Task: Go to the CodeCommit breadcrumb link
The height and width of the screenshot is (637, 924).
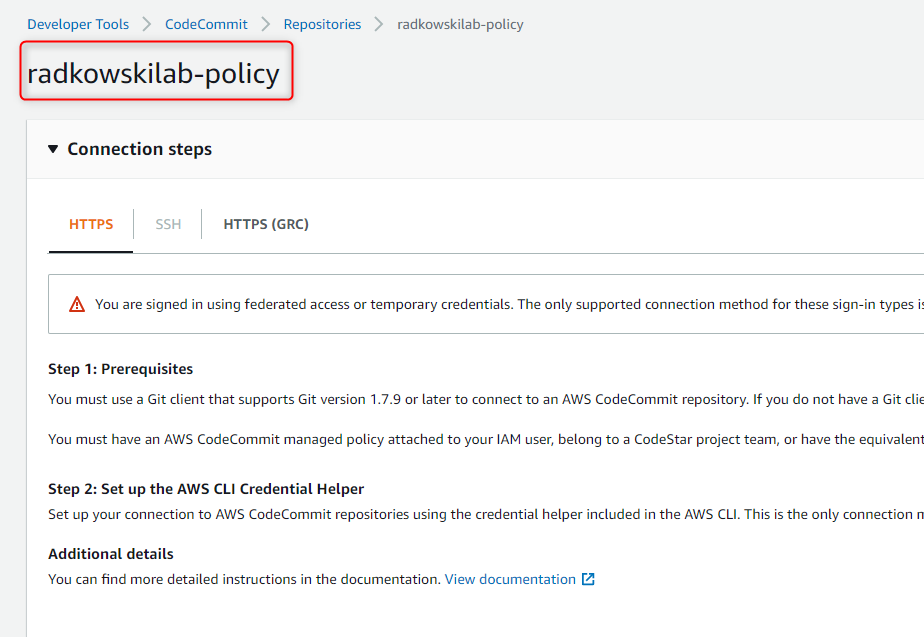Action: (206, 24)
